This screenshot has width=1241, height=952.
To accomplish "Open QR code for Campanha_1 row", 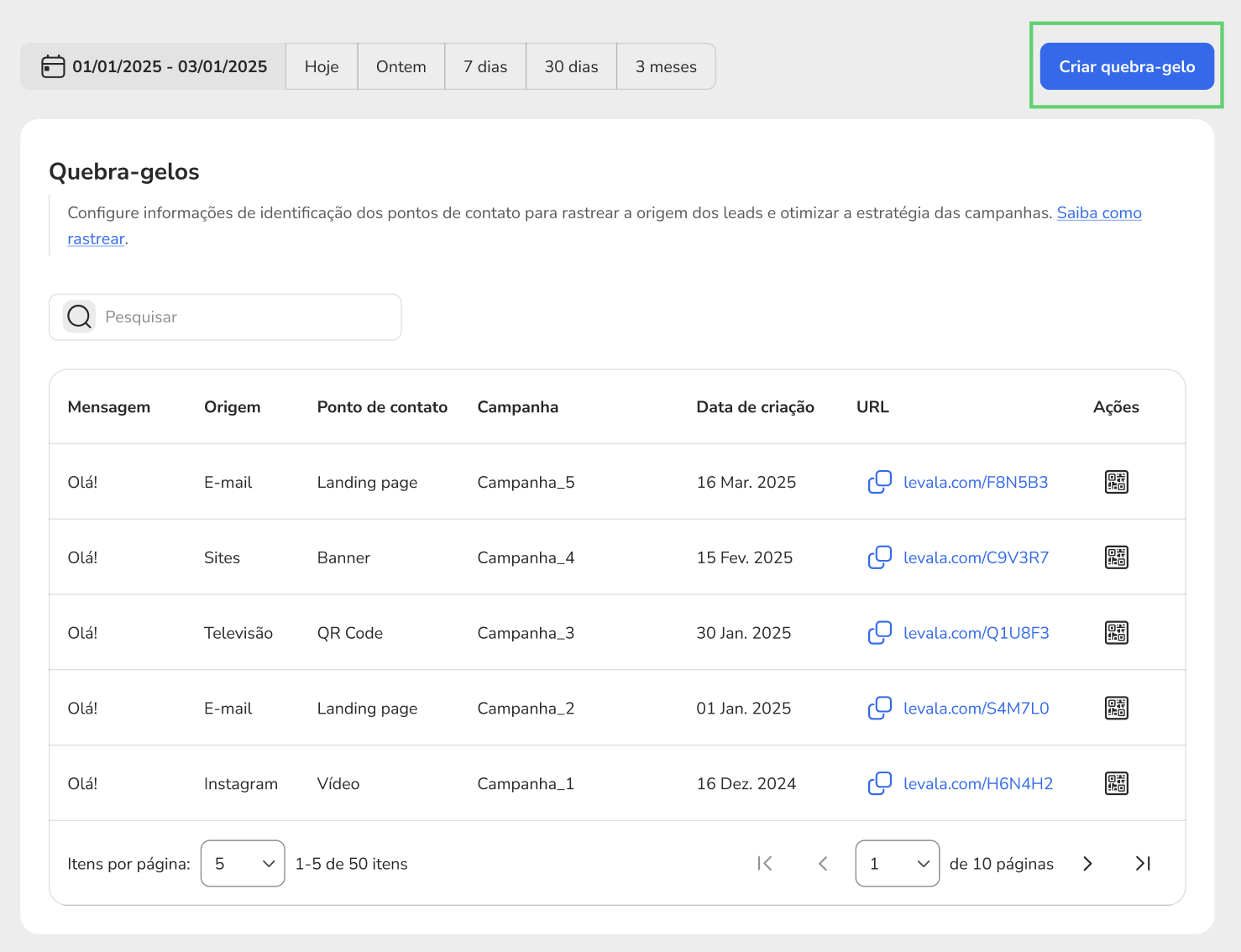I will coord(1116,783).
